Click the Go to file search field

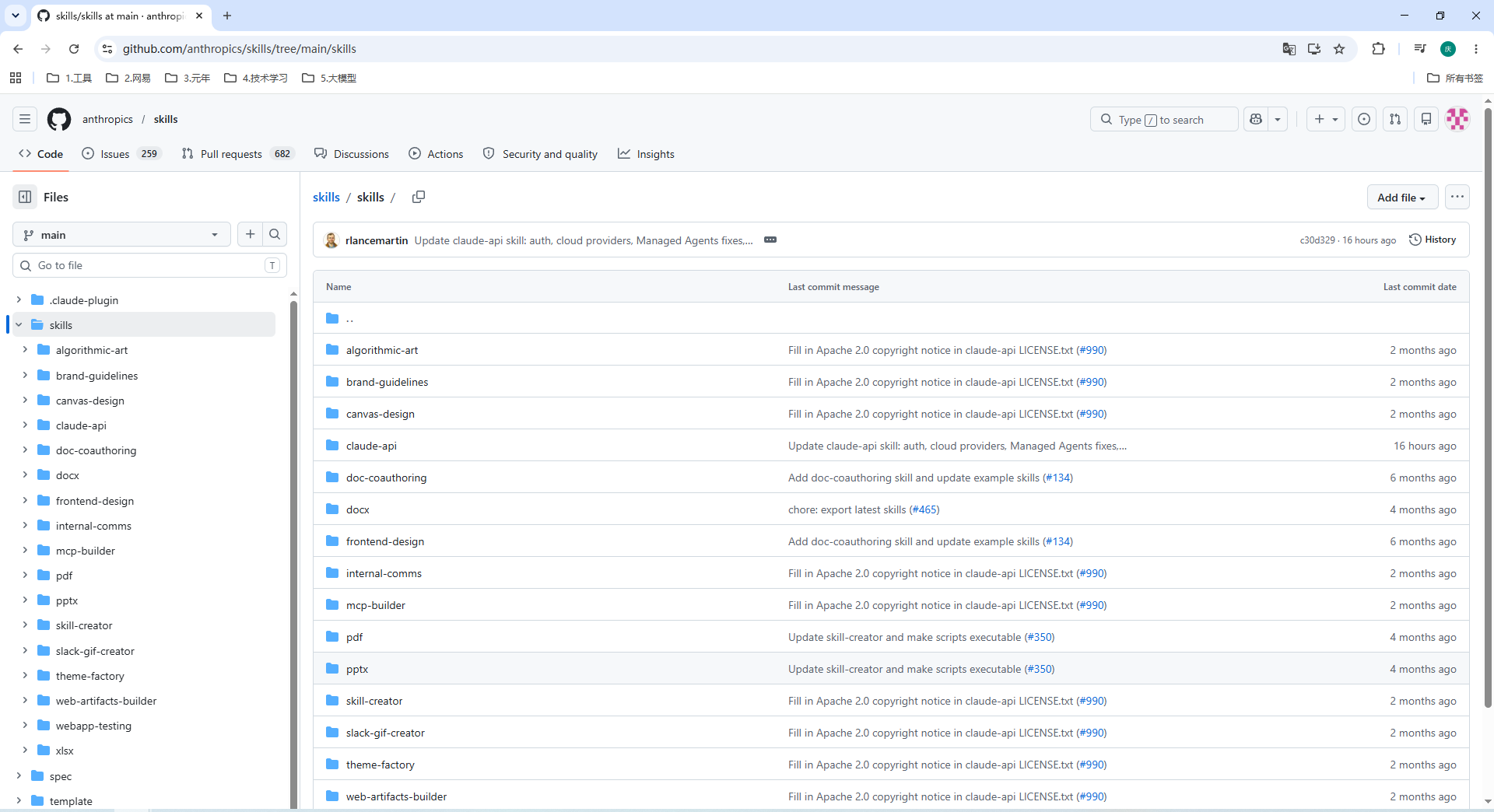coord(149,265)
